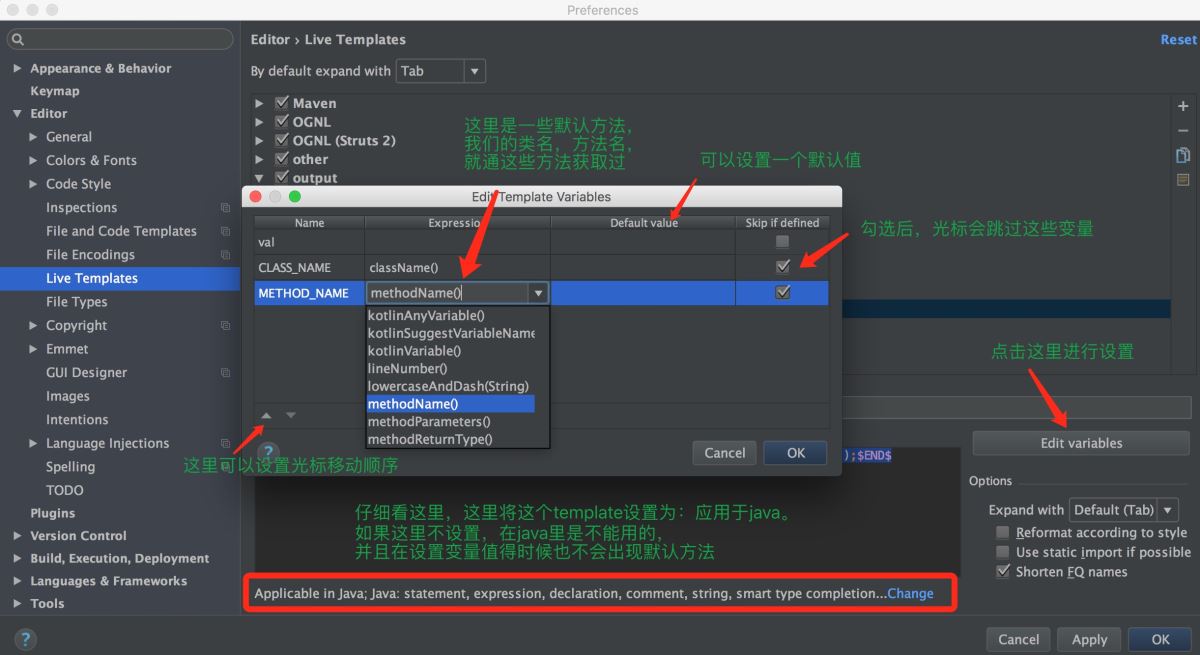
Task: Click the Reset link
Action: coord(1178,40)
